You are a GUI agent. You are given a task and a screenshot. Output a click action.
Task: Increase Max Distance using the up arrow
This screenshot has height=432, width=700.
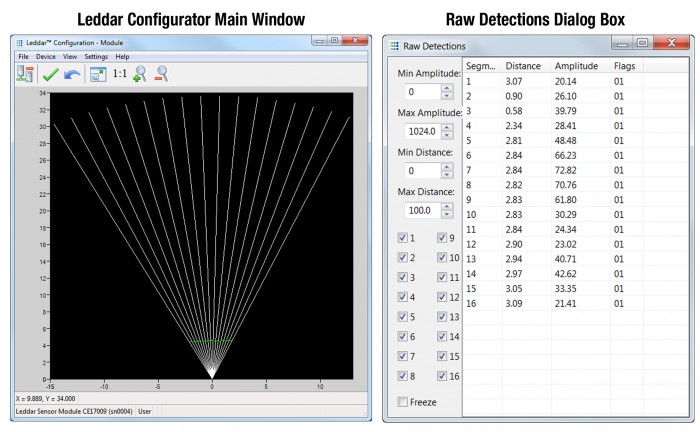[446, 206]
